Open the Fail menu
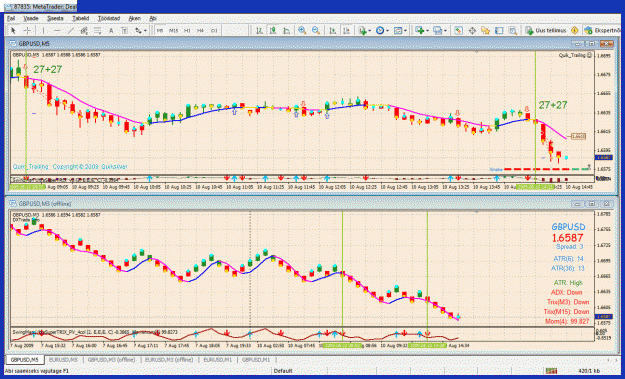This screenshot has height=379, width=625. (x=11, y=18)
